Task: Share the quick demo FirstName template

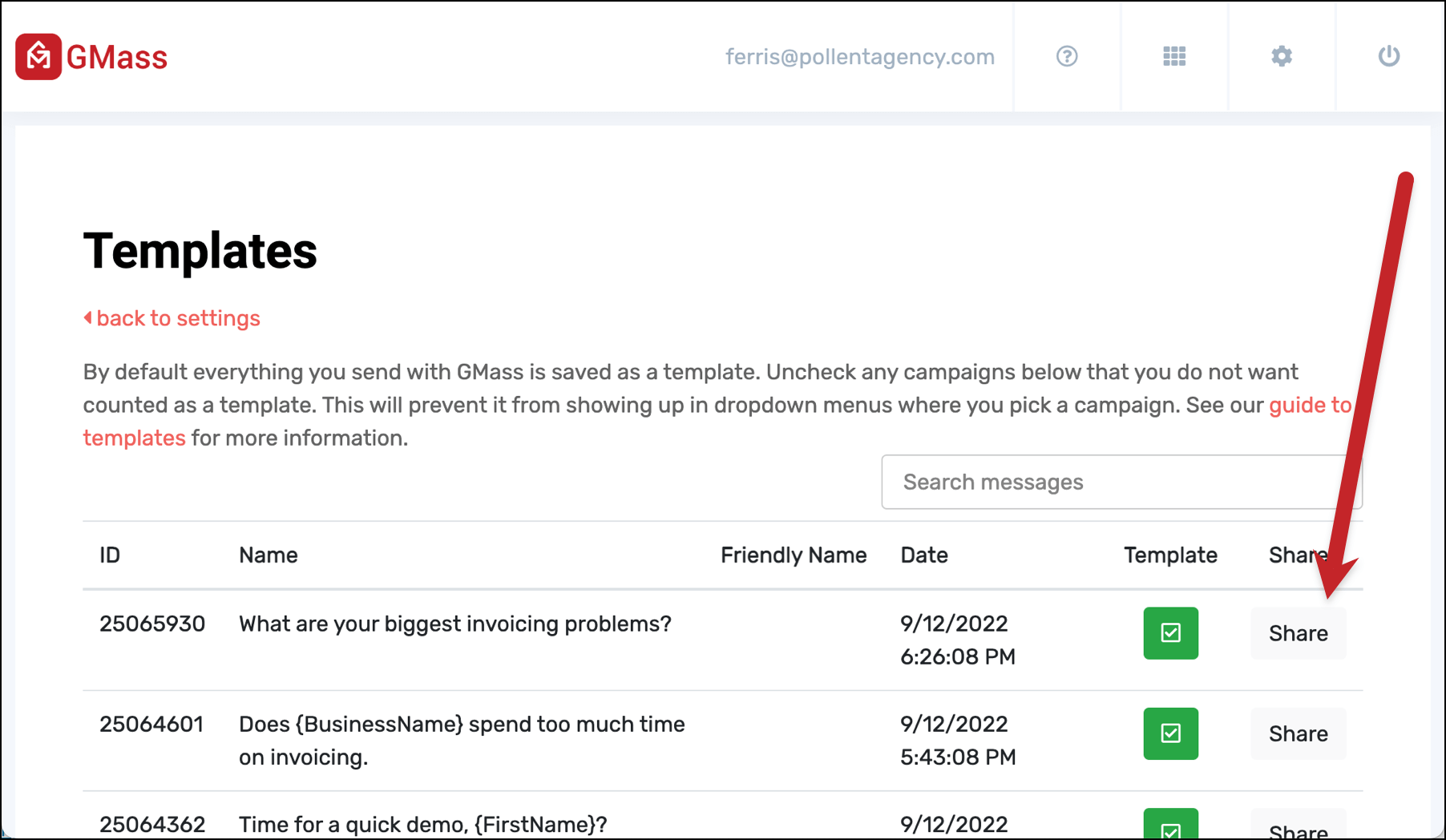Action: [1299, 826]
